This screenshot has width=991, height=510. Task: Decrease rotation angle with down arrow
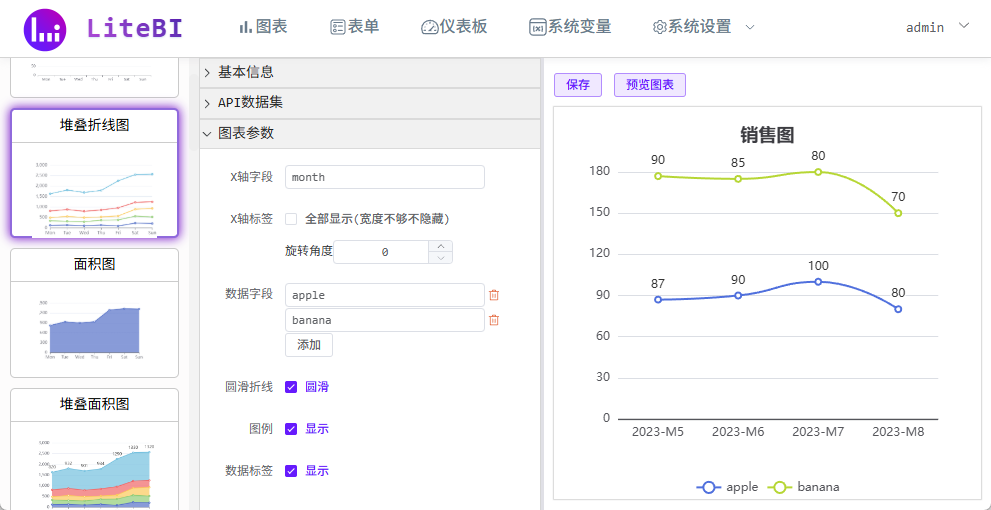[x=441, y=258]
